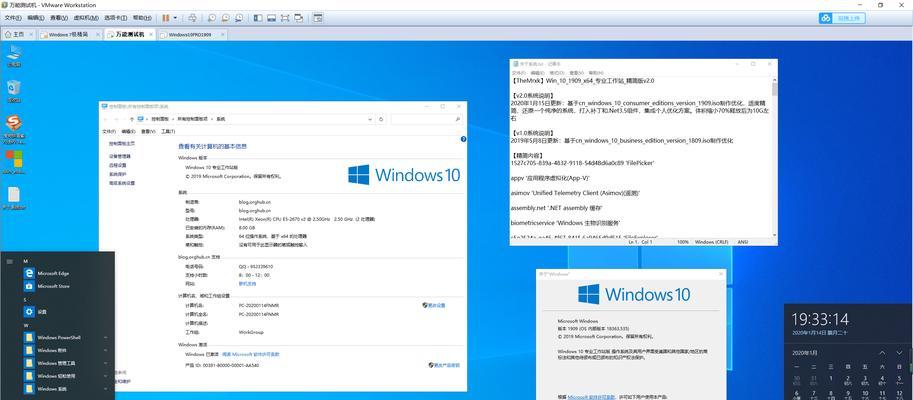Screen dimensions: 913x400
Task: Open the System window address bar dropdown arrow
Action: 371,119
